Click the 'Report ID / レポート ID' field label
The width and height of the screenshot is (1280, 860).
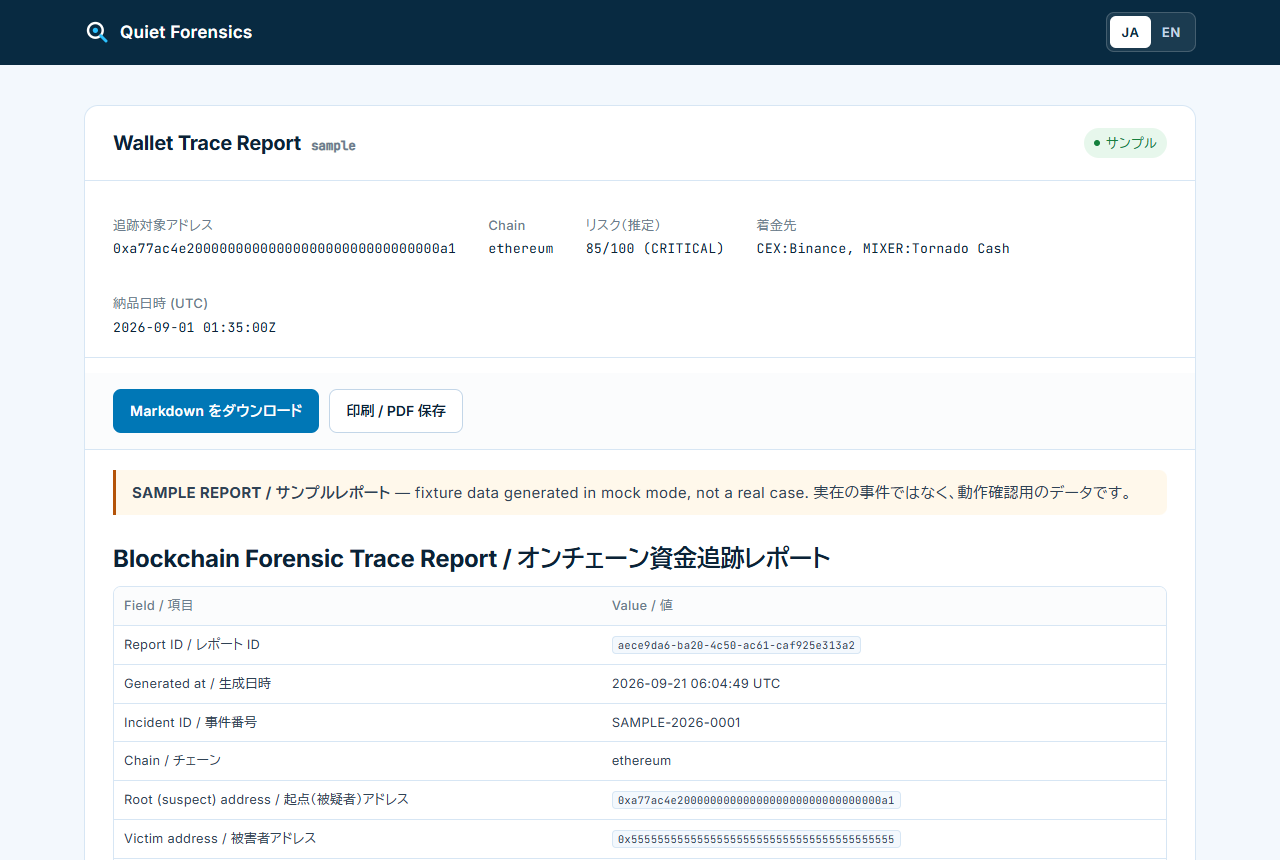pyautogui.click(x=192, y=645)
